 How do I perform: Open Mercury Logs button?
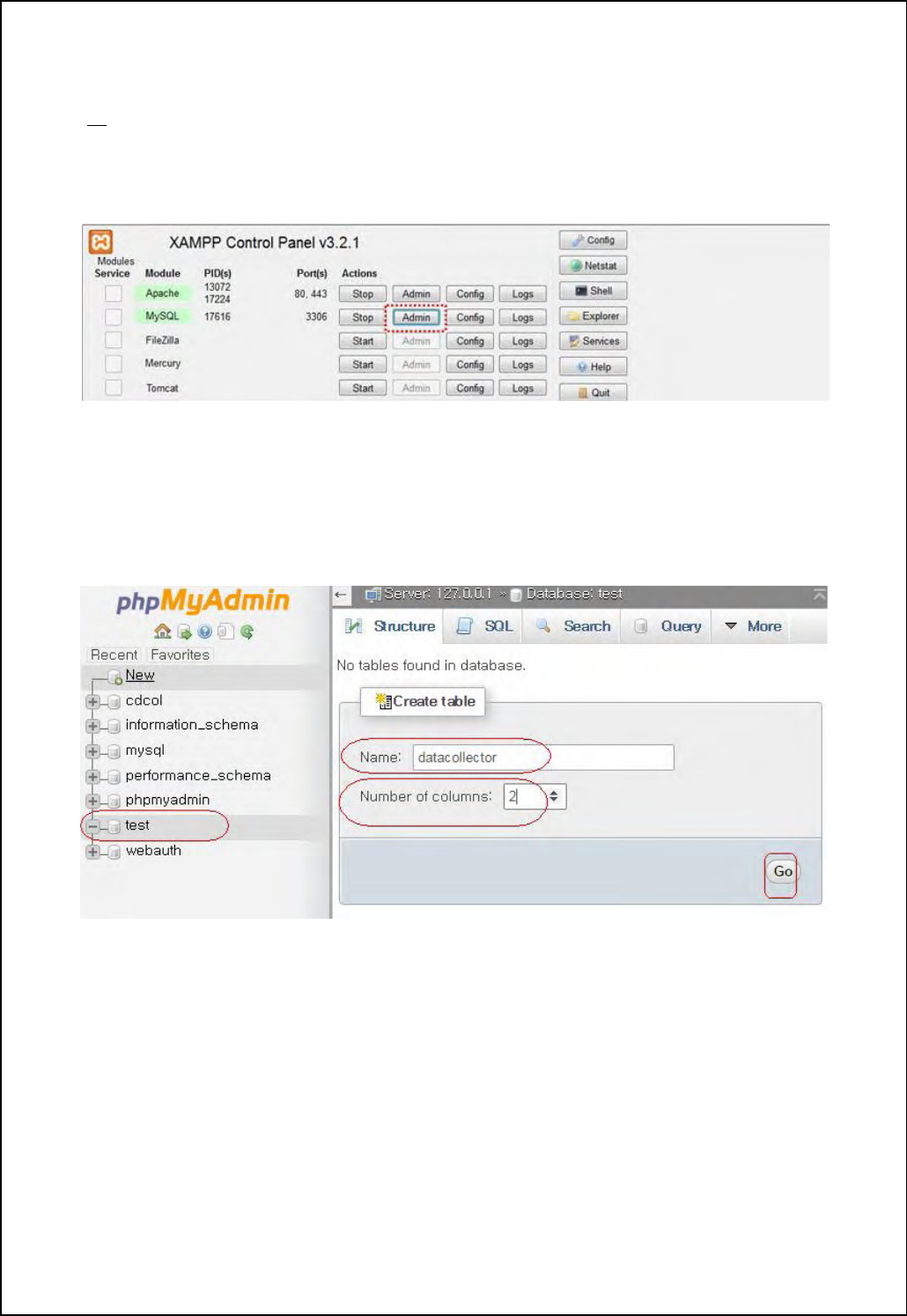tap(523, 365)
